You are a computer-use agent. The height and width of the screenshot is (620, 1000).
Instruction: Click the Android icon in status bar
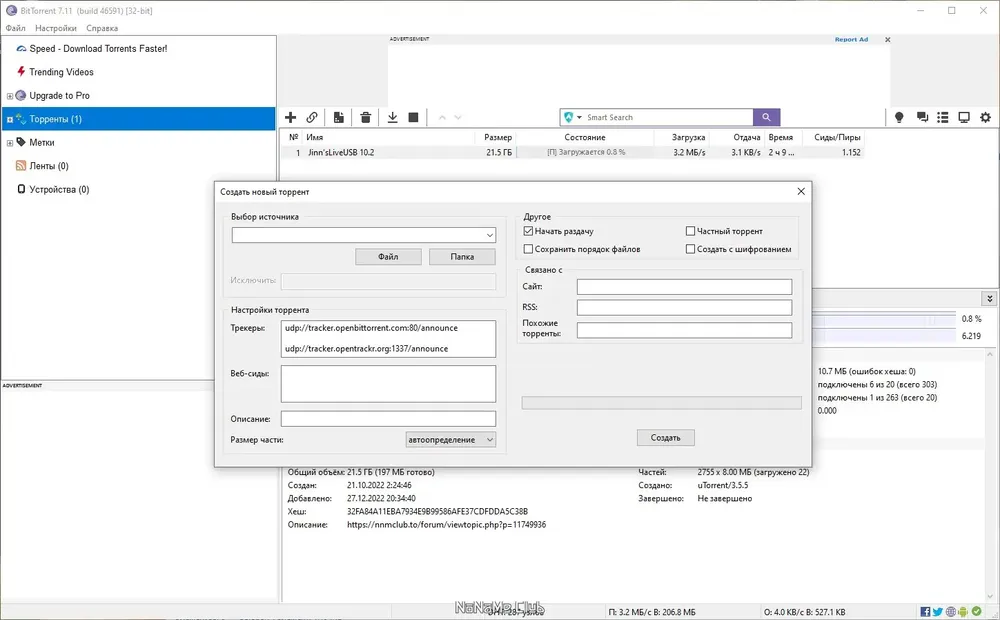(x=963, y=612)
